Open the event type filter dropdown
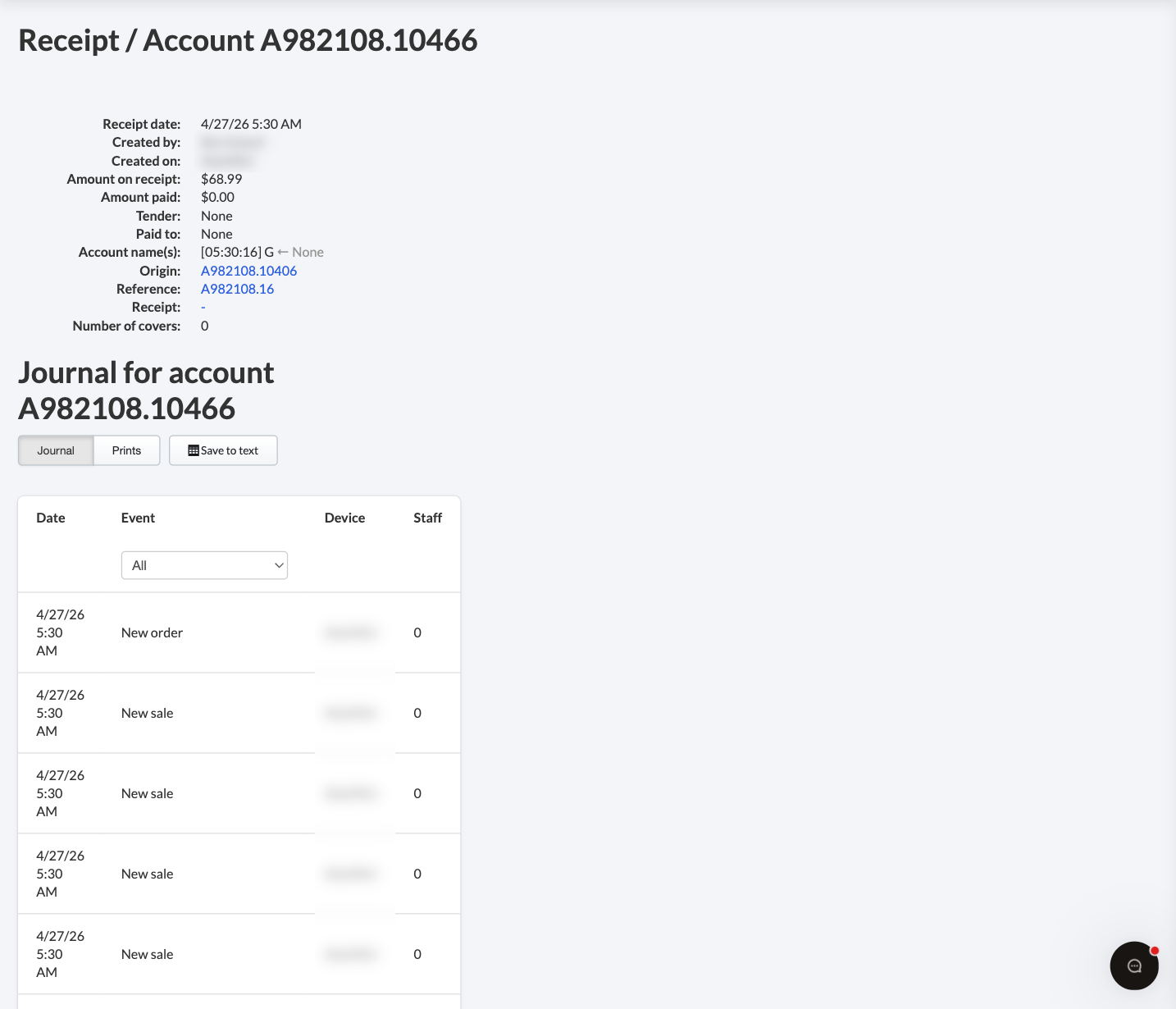 [x=204, y=565]
